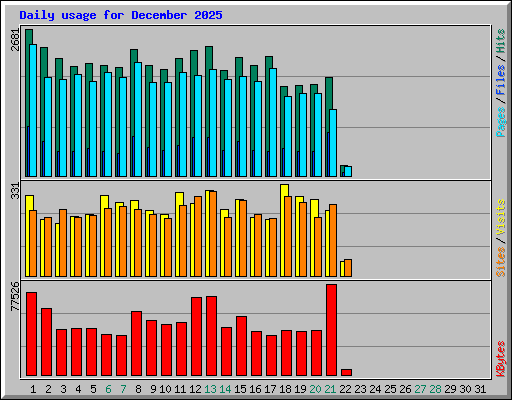Screen dimensions: 512x400
Task: Click green weekend day label 13
Action: pyautogui.click(x=210, y=389)
